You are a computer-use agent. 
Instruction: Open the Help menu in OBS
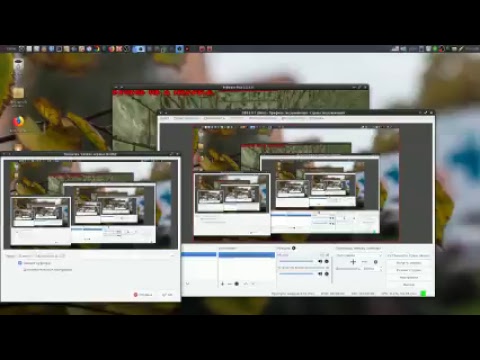[317, 118]
